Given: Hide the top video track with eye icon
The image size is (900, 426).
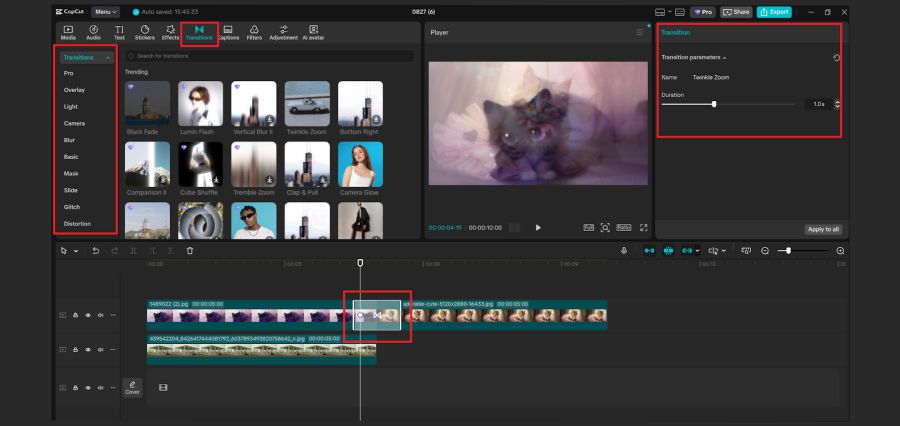Looking at the screenshot, I should click(88, 315).
